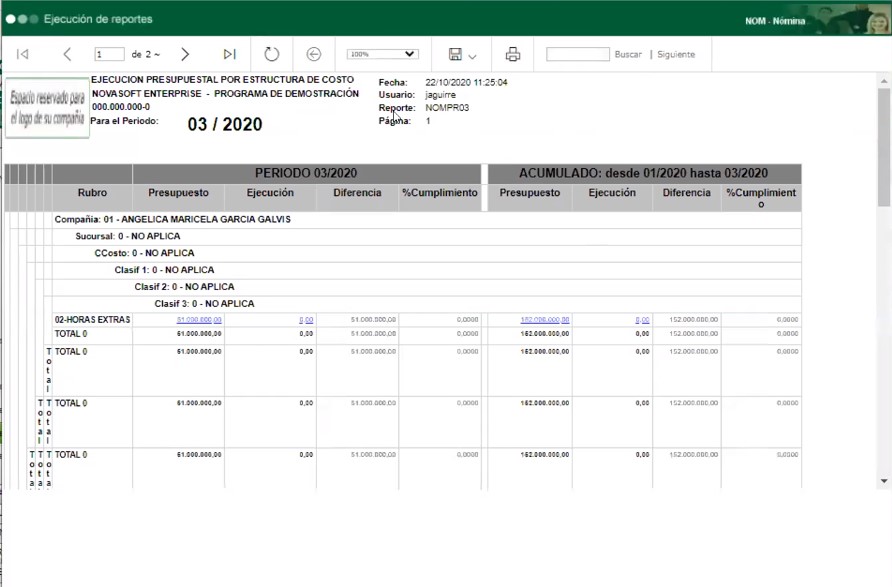This screenshot has height=587, width=892.
Task: Open the period budget link for 02-HORAS EXTRAS
Action: point(199,320)
